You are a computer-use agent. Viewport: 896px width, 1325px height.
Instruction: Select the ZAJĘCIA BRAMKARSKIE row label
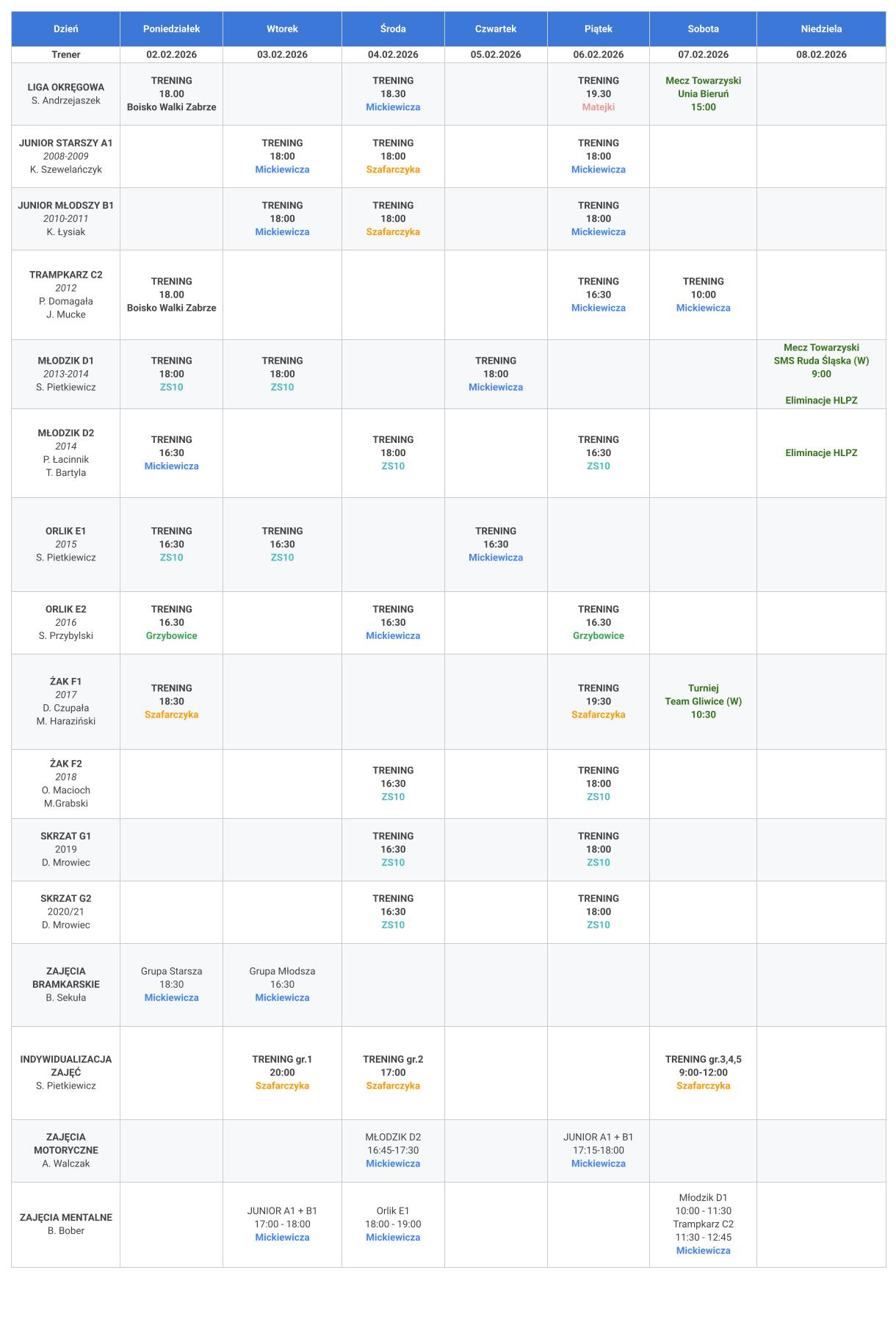(66, 978)
